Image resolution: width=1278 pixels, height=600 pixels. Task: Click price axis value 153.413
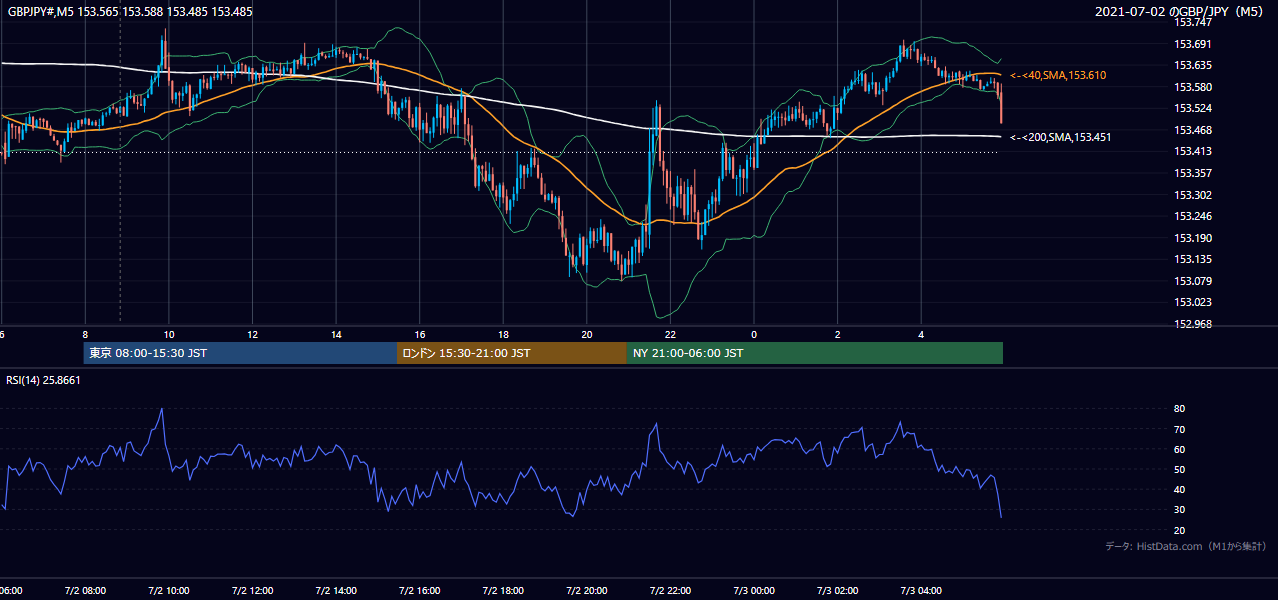(x=1192, y=152)
